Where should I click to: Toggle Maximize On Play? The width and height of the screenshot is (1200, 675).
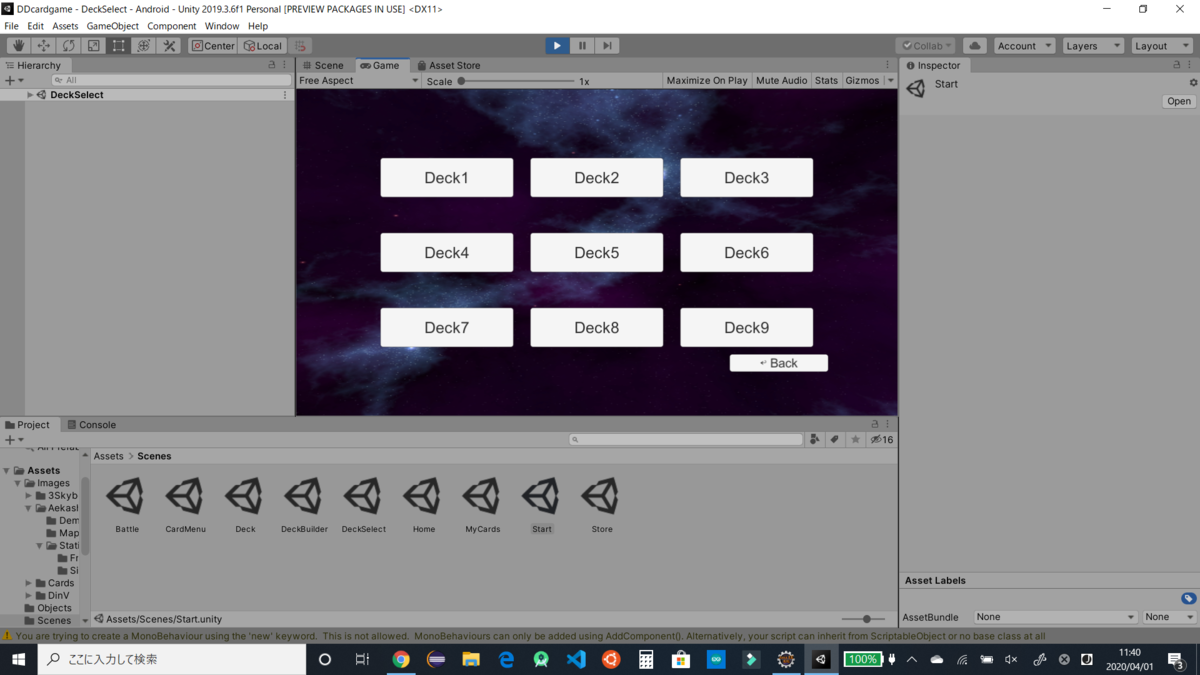click(x=707, y=81)
